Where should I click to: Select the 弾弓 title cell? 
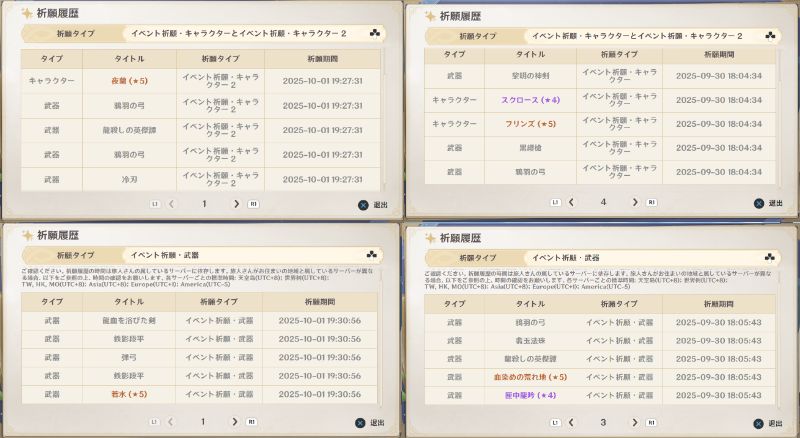129,357
